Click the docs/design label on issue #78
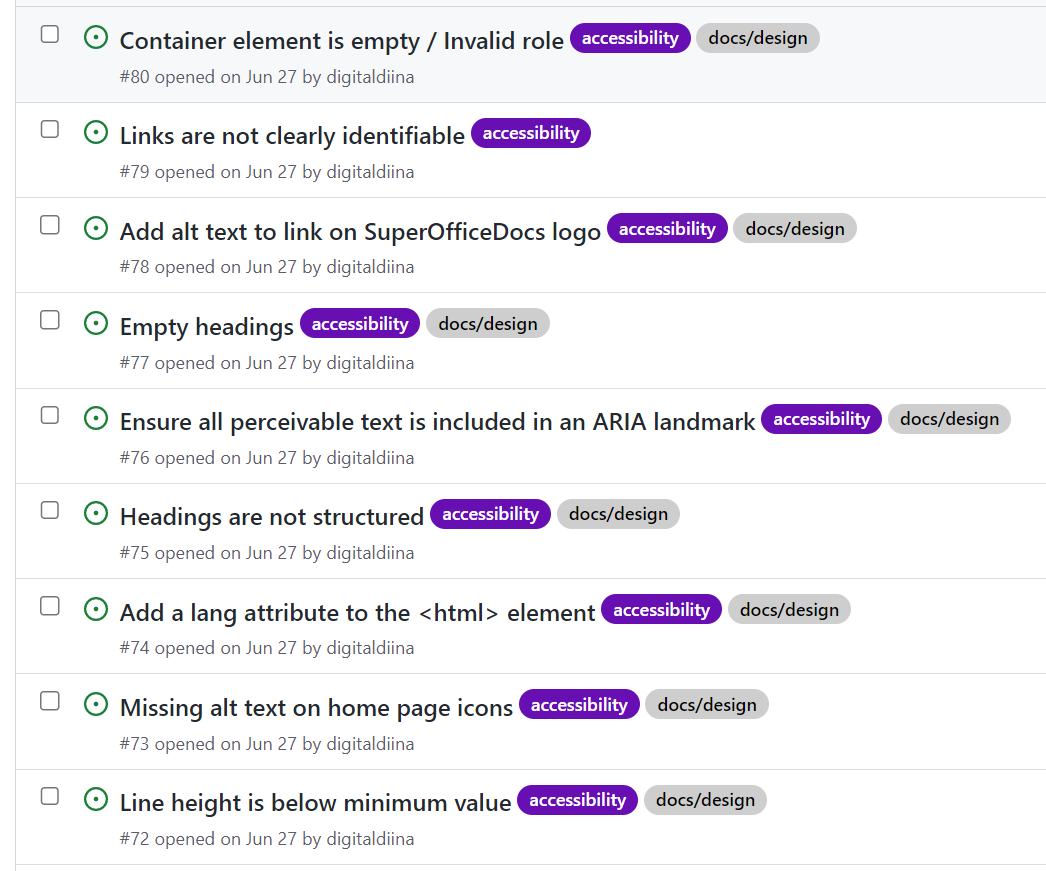 click(x=794, y=228)
